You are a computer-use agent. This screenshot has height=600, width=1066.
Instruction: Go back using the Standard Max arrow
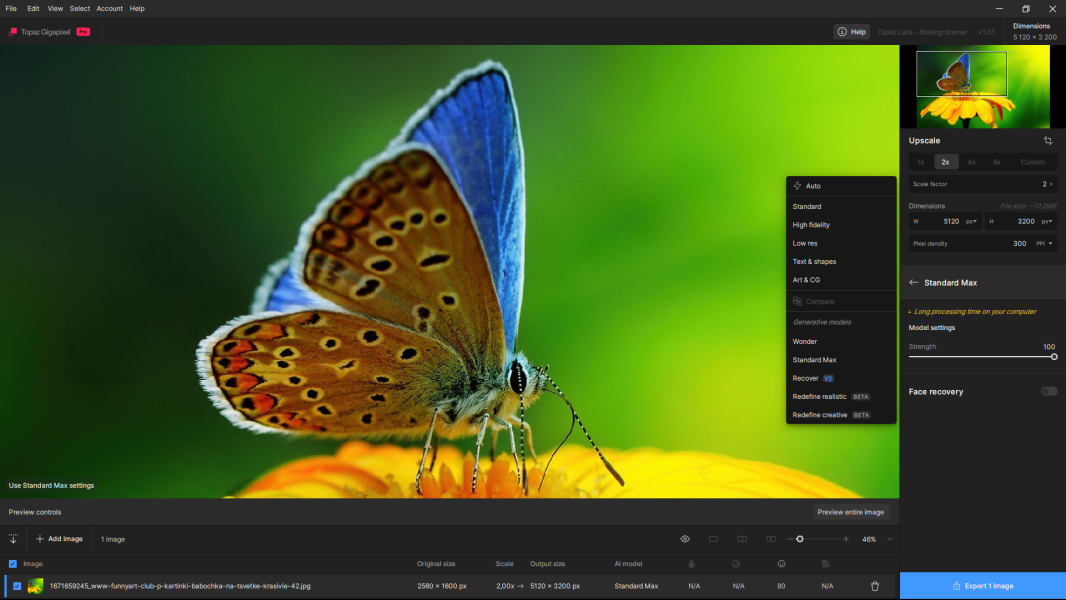[x=913, y=283]
